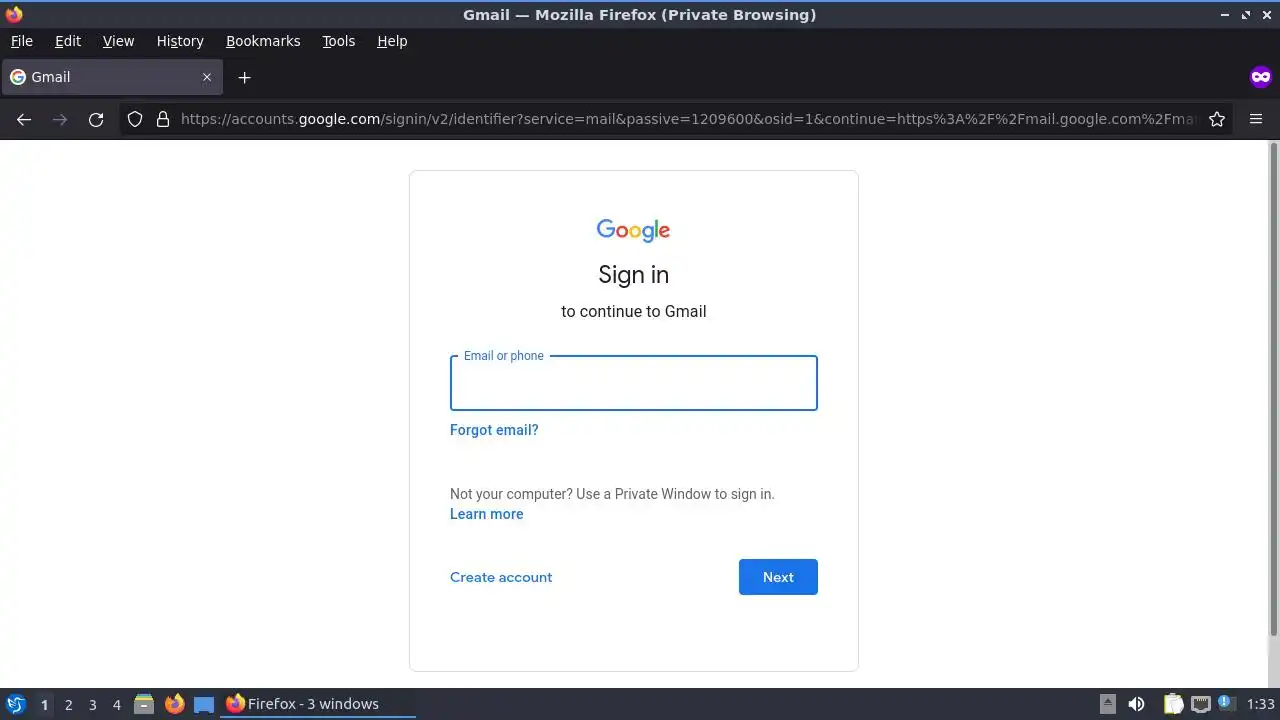This screenshot has width=1280, height=720.
Task: Bookmark this page with the star
Action: pyautogui.click(x=1217, y=119)
